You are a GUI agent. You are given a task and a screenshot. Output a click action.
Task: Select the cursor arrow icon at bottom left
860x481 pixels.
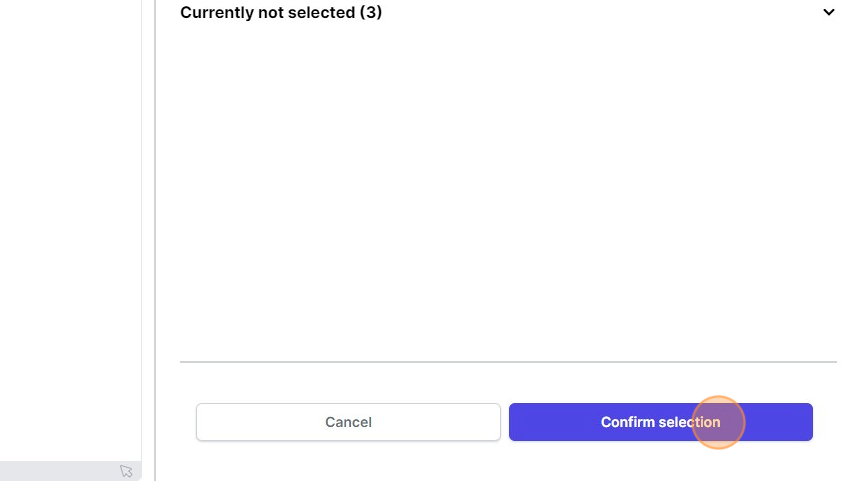click(x=126, y=471)
